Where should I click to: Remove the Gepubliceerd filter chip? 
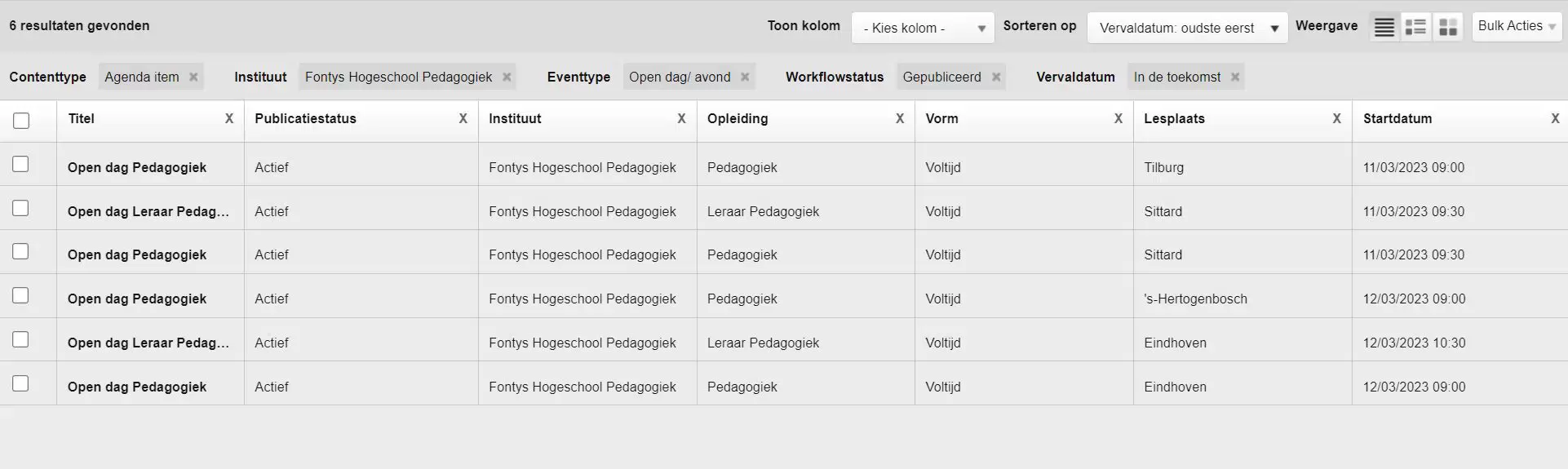click(996, 77)
